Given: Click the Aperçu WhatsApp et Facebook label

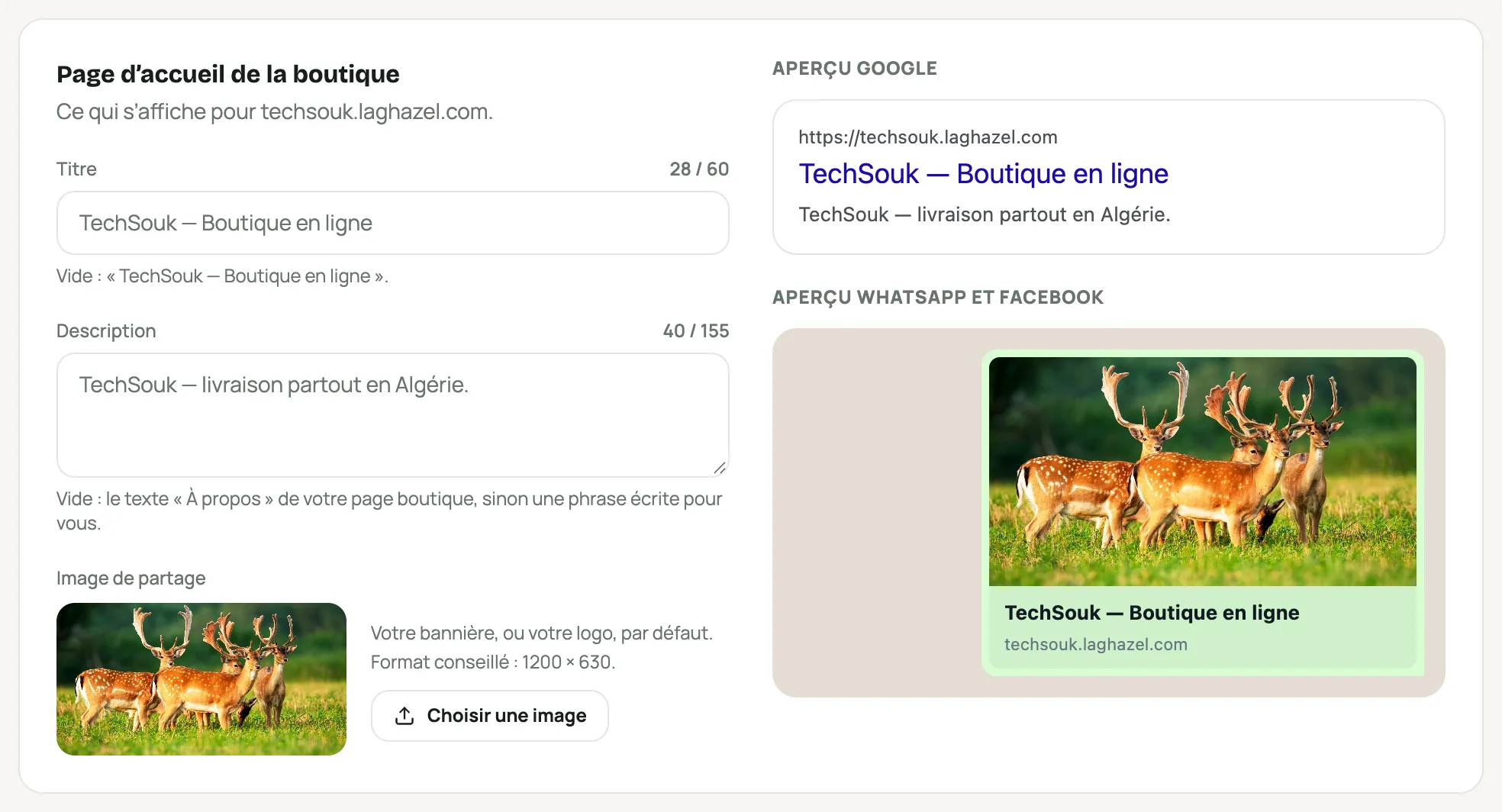Looking at the screenshot, I should (938, 298).
